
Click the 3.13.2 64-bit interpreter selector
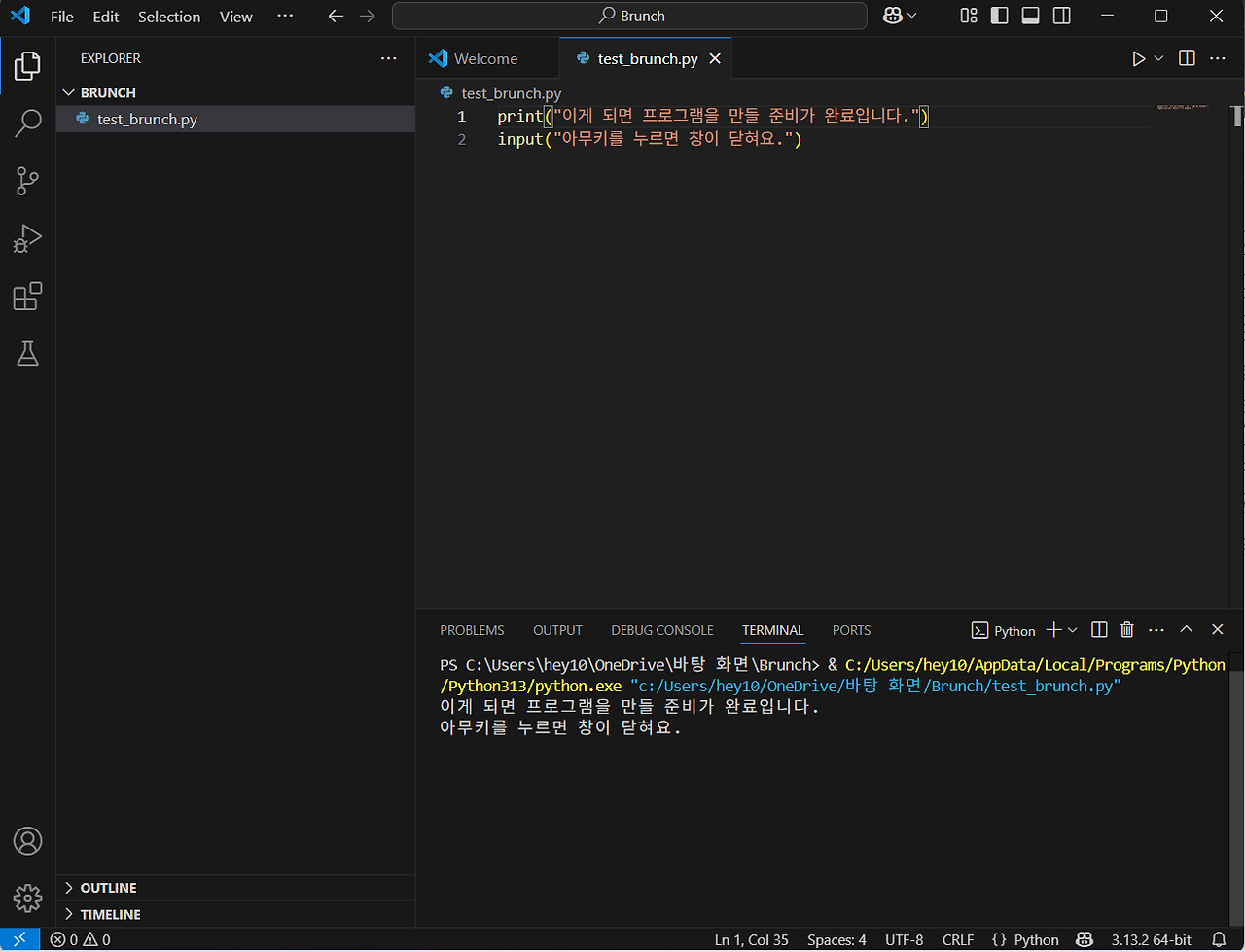point(1151,939)
